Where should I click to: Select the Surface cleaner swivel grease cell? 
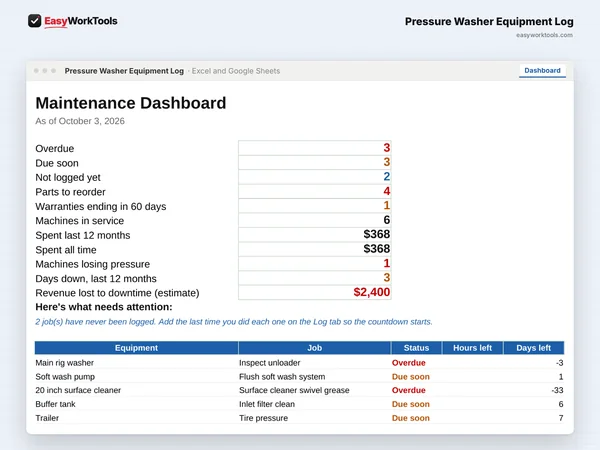pyautogui.click(x=315, y=390)
